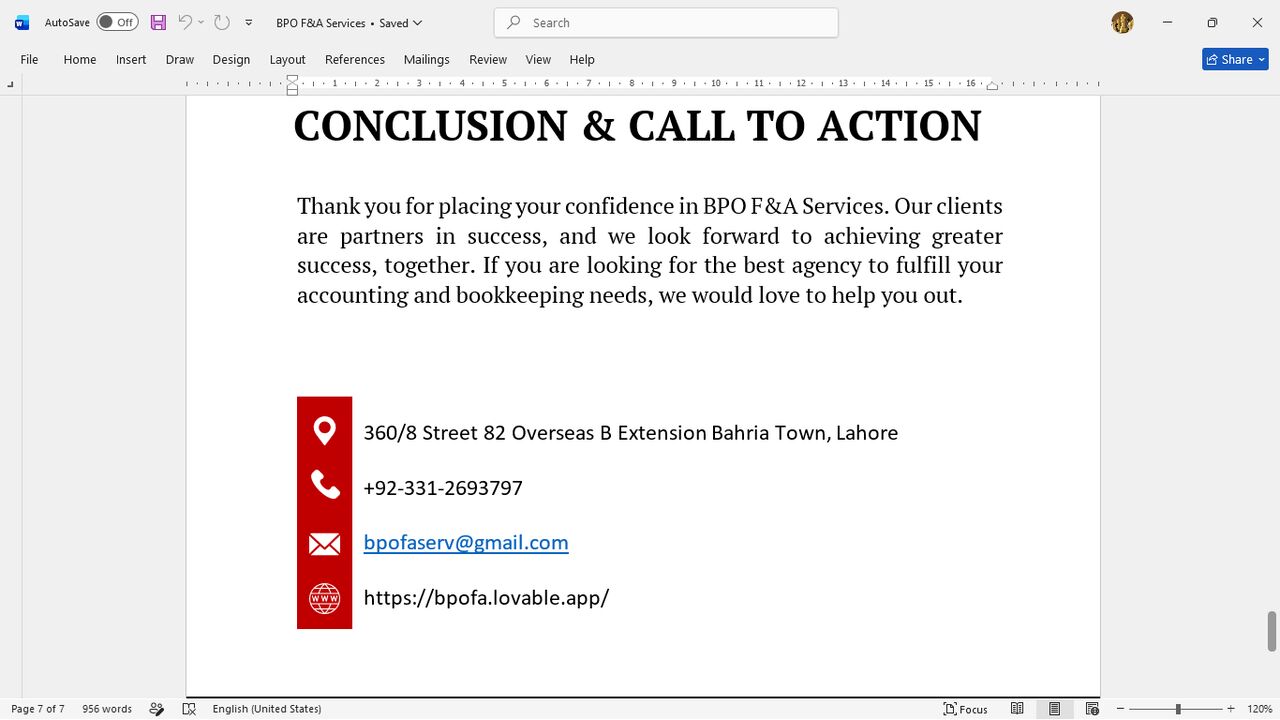
Task: Open the user account profile picture
Action: coord(1122,22)
